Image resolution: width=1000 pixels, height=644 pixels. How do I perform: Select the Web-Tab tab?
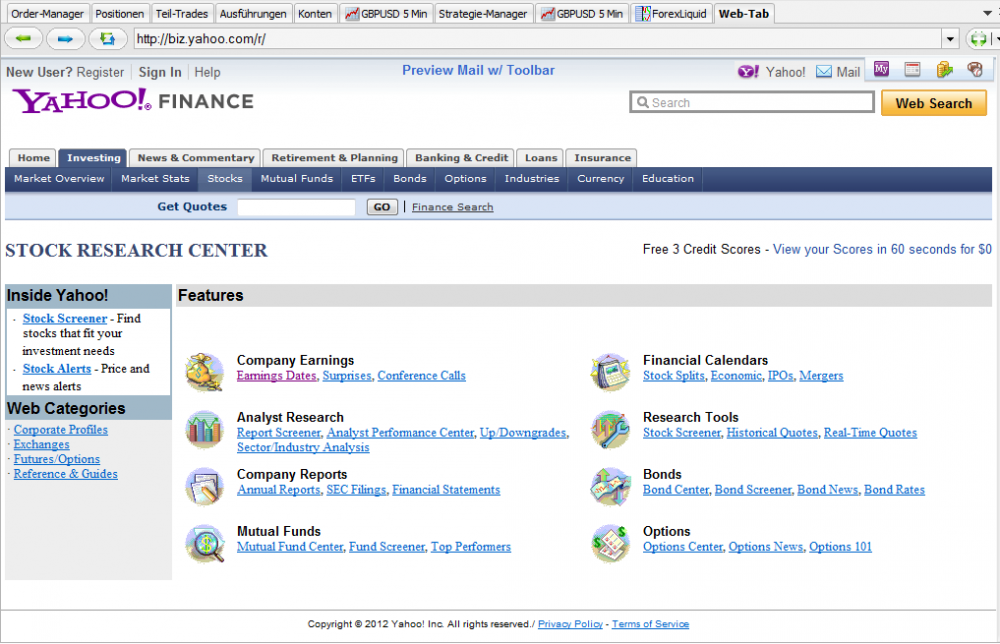click(x=744, y=13)
